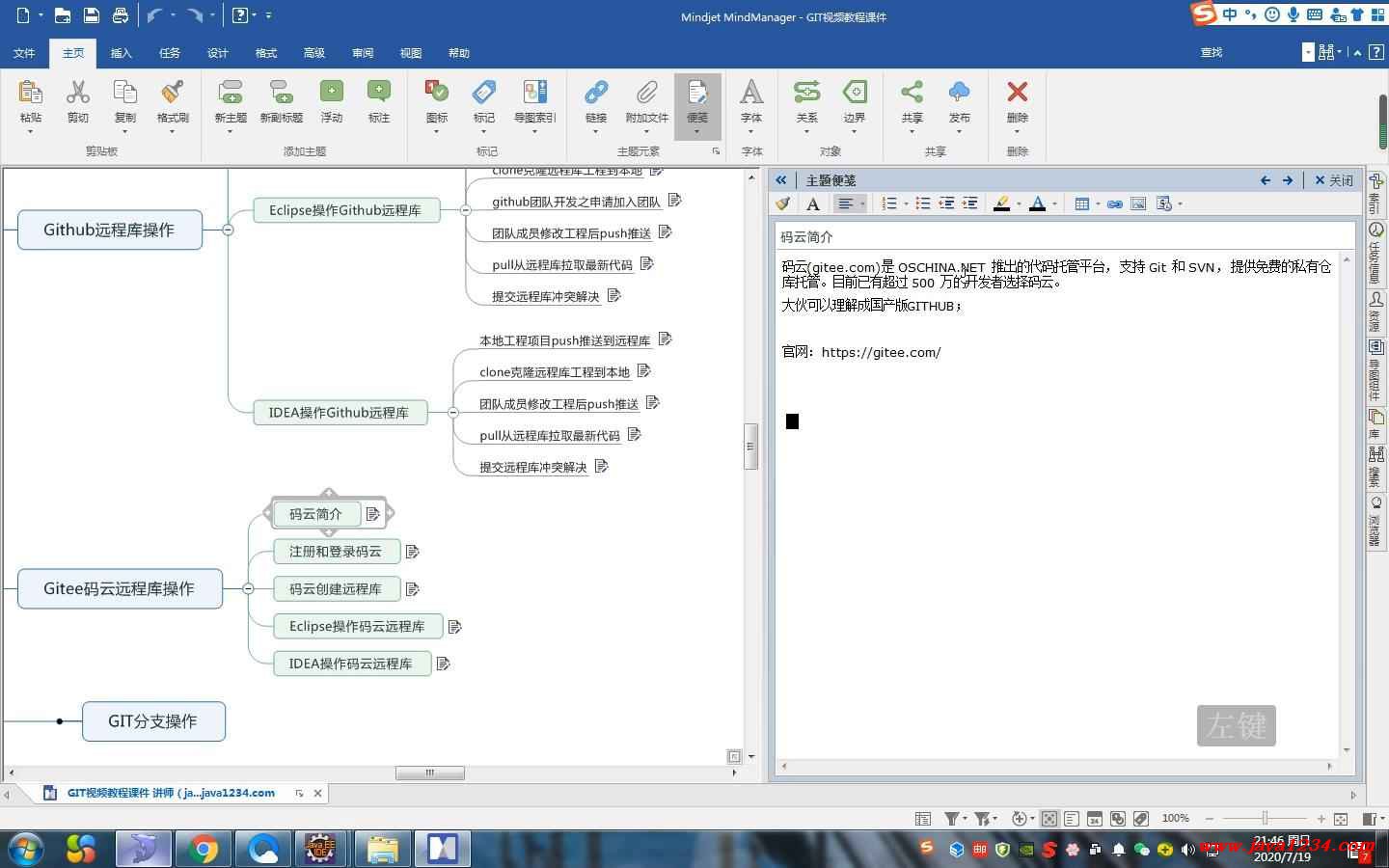Select the Format Painter (格式刷) tool
Screen dimensions: 1389x868
pos(173,93)
